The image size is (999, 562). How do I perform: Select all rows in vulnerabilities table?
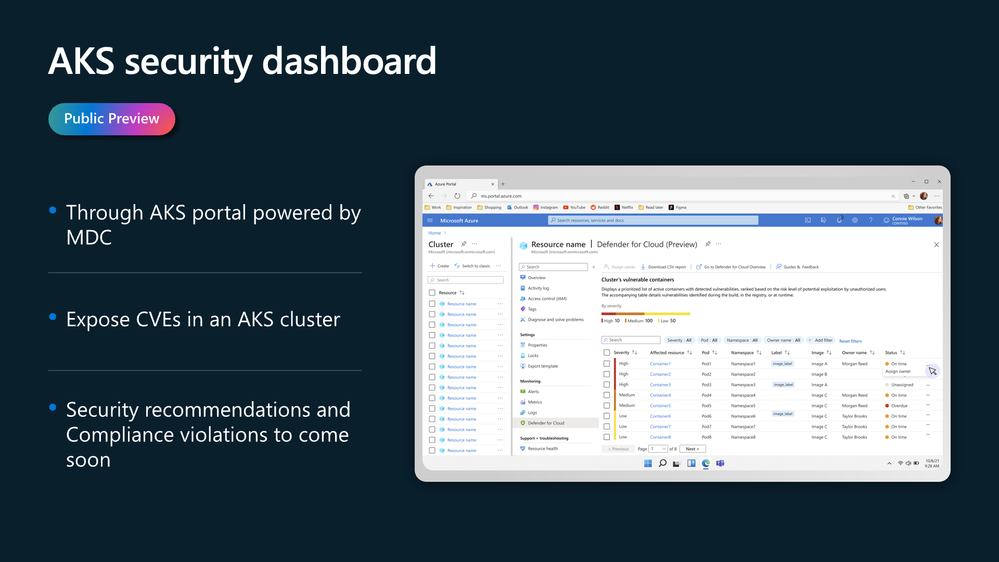pos(607,352)
